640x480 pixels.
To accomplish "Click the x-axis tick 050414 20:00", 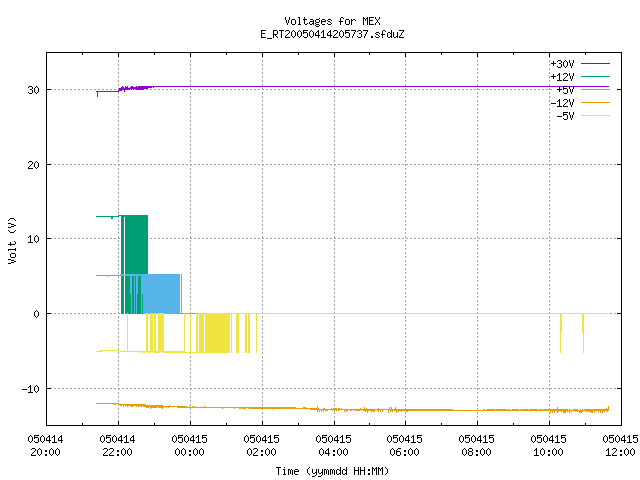I will pos(45,446).
